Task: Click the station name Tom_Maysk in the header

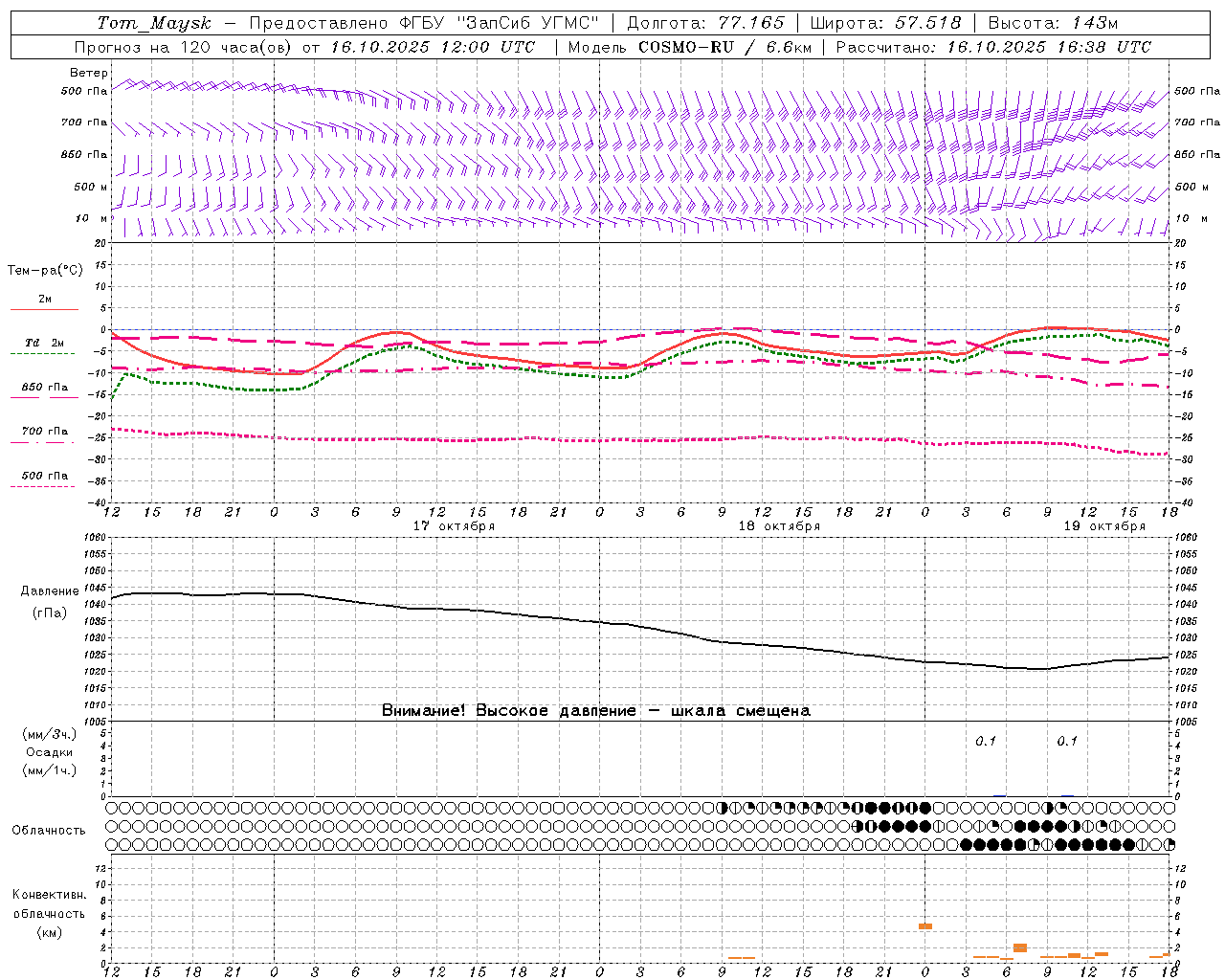Action: click(x=154, y=23)
